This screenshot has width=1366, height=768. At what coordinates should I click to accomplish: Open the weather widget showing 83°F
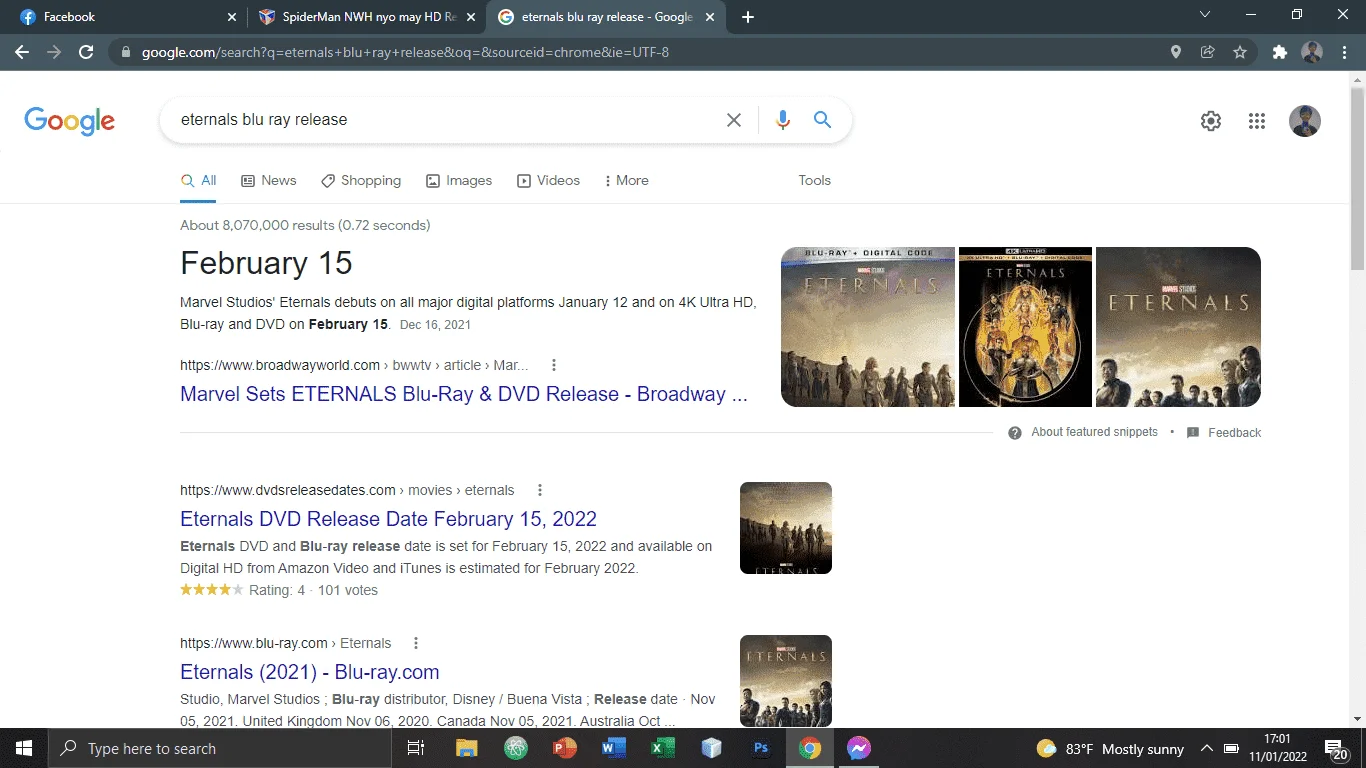[x=1110, y=748]
